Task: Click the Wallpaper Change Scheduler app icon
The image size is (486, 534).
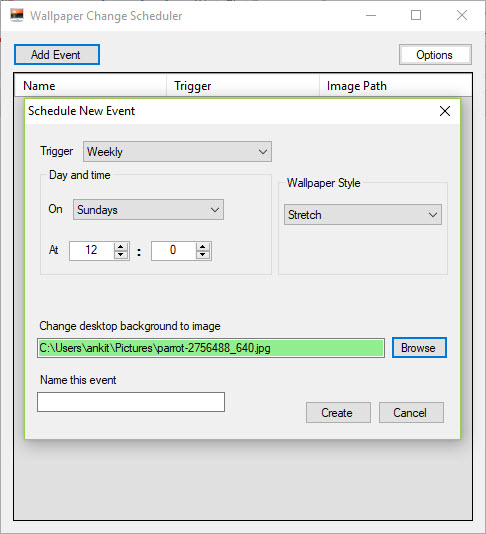Action: (17, 15)
